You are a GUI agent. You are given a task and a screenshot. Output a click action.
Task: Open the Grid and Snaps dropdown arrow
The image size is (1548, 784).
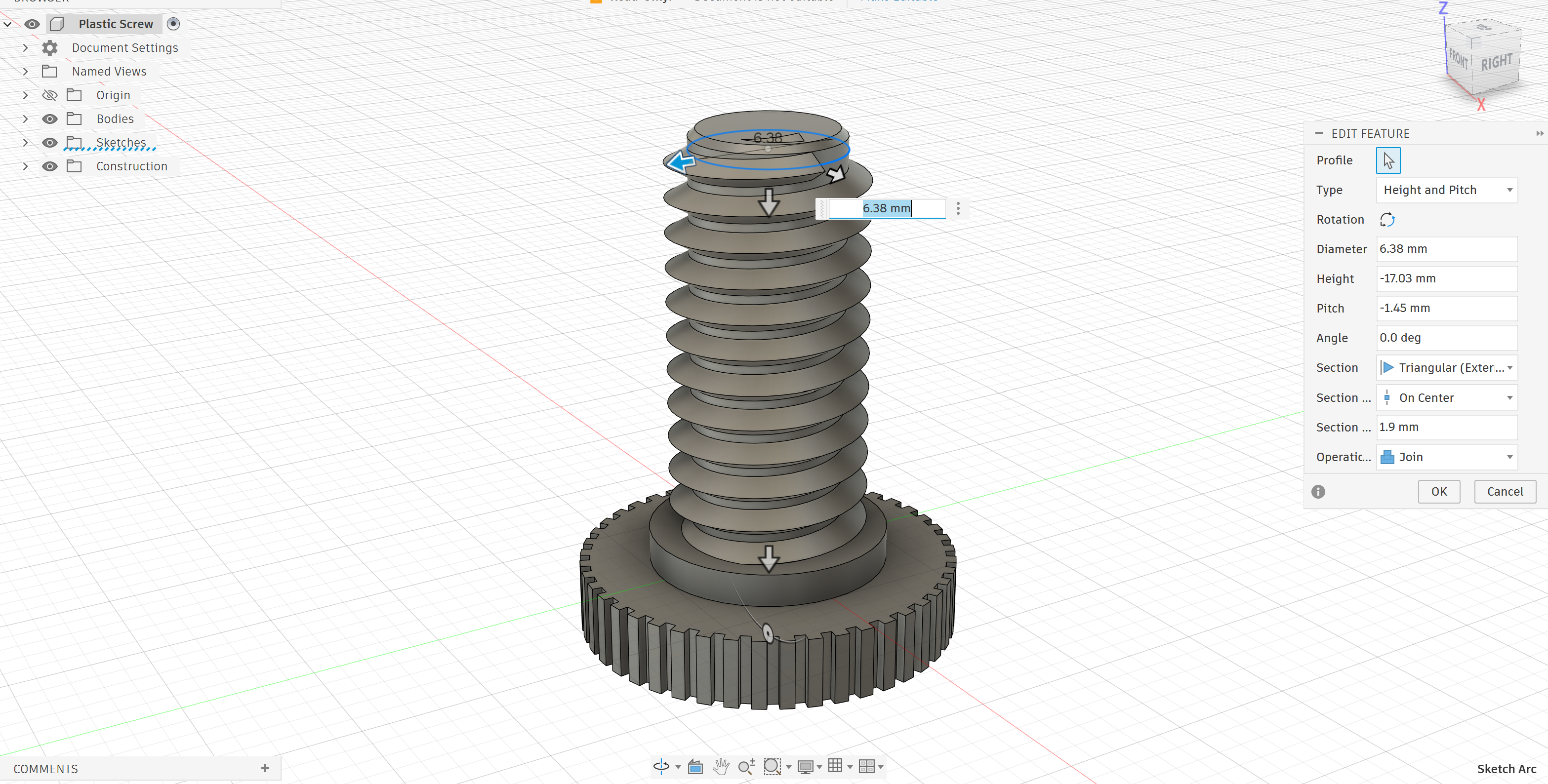850,767
